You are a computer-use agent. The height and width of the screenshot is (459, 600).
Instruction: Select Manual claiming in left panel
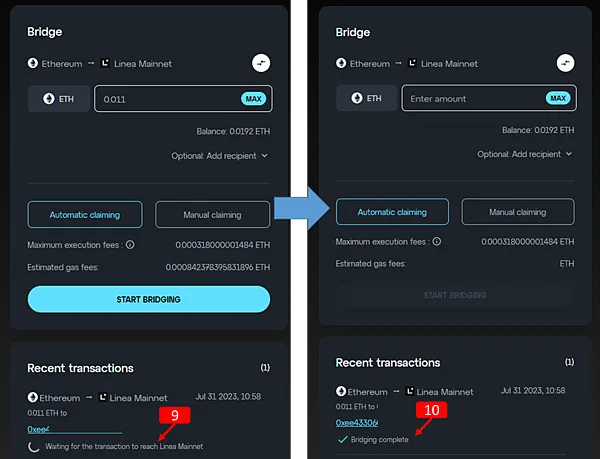[x=212, y=215]
